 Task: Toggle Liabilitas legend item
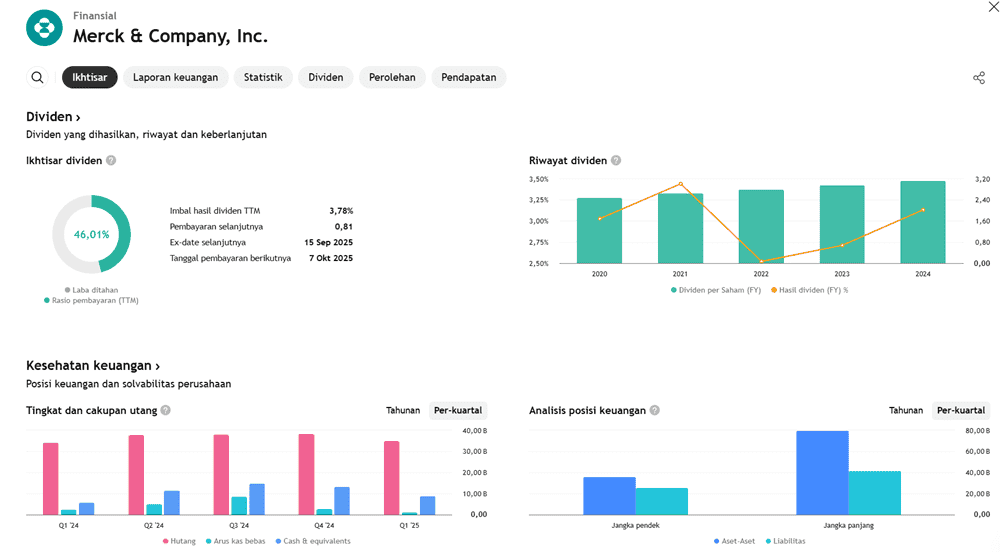(x=786, y=541)
